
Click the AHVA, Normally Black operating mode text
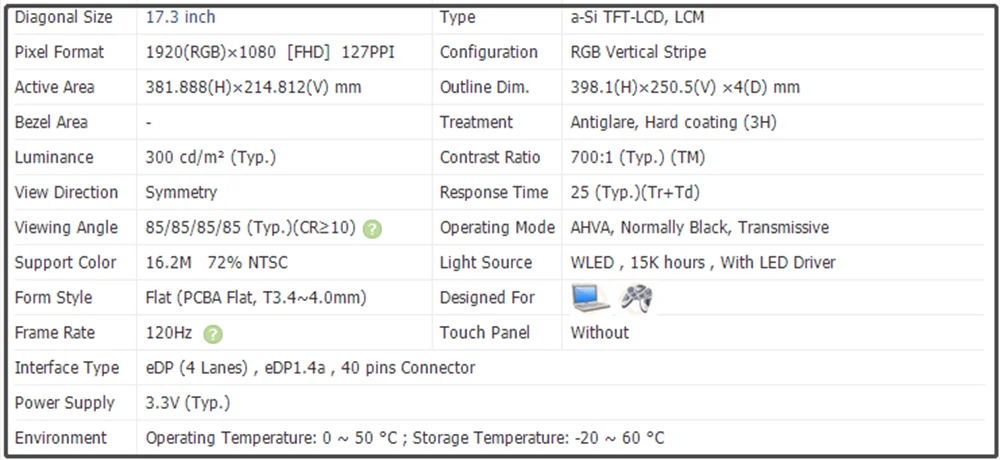pos(699,227)
